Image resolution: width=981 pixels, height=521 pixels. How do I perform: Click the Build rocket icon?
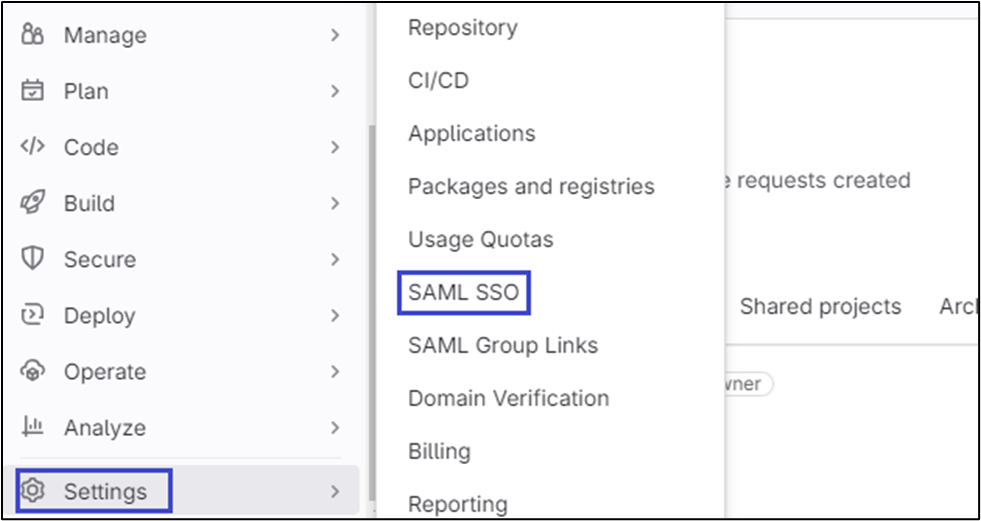pyautogui.click(x=33, y=203)
